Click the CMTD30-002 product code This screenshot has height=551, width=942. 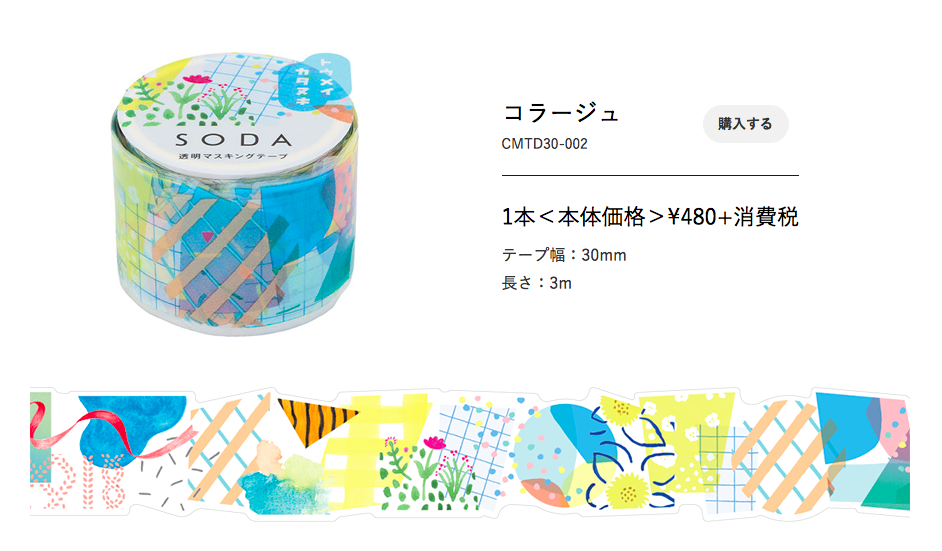tap(544, 144)
